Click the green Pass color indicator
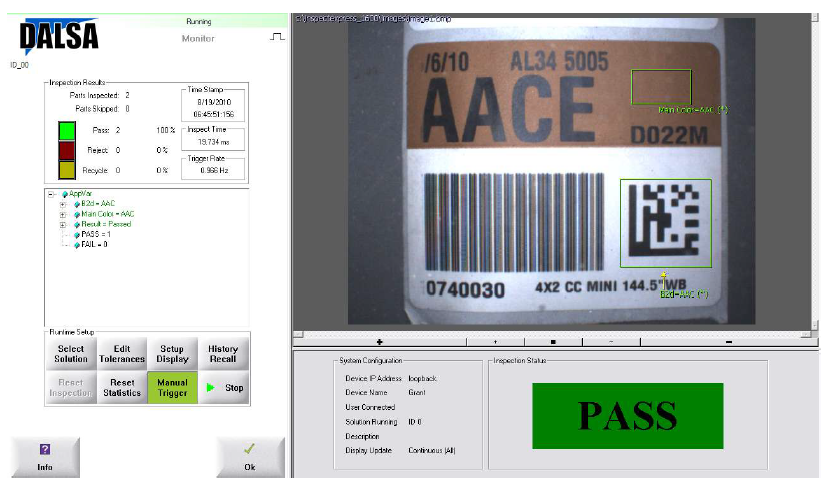The width and height of the screenshot is (825, 495). (67, 130)
